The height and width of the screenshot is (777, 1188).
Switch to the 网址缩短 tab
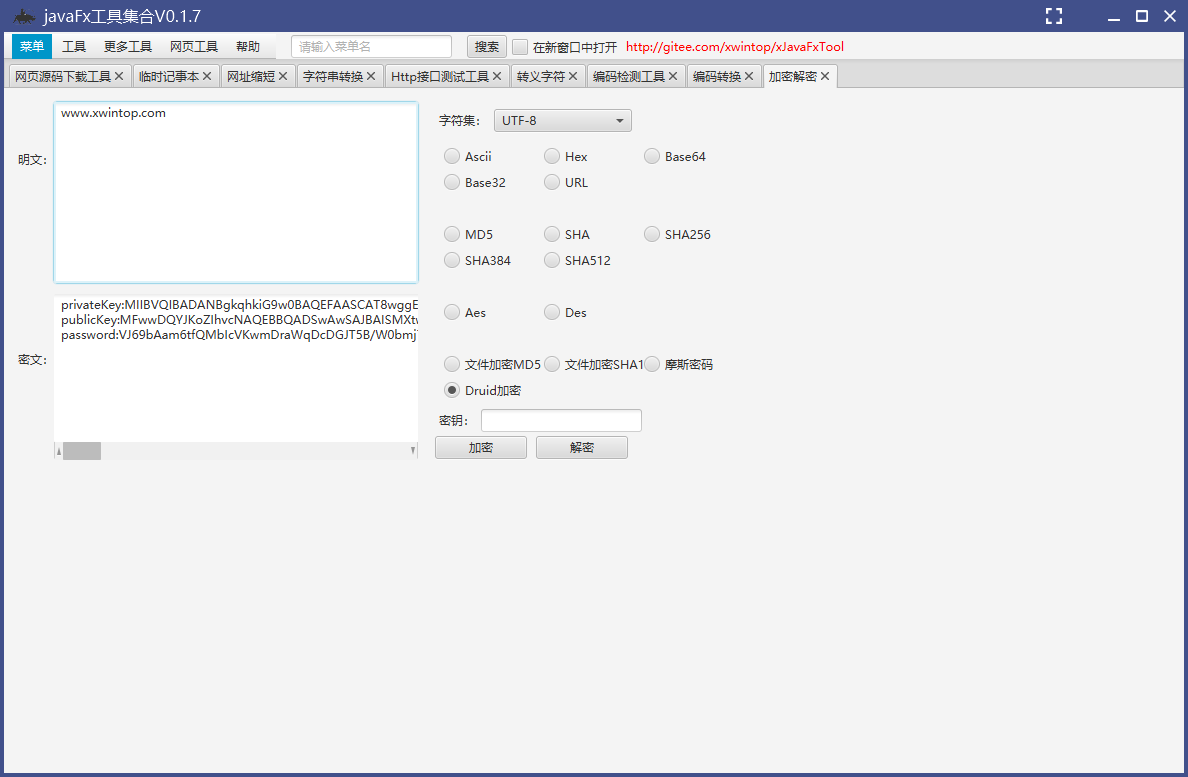point(251,76)
